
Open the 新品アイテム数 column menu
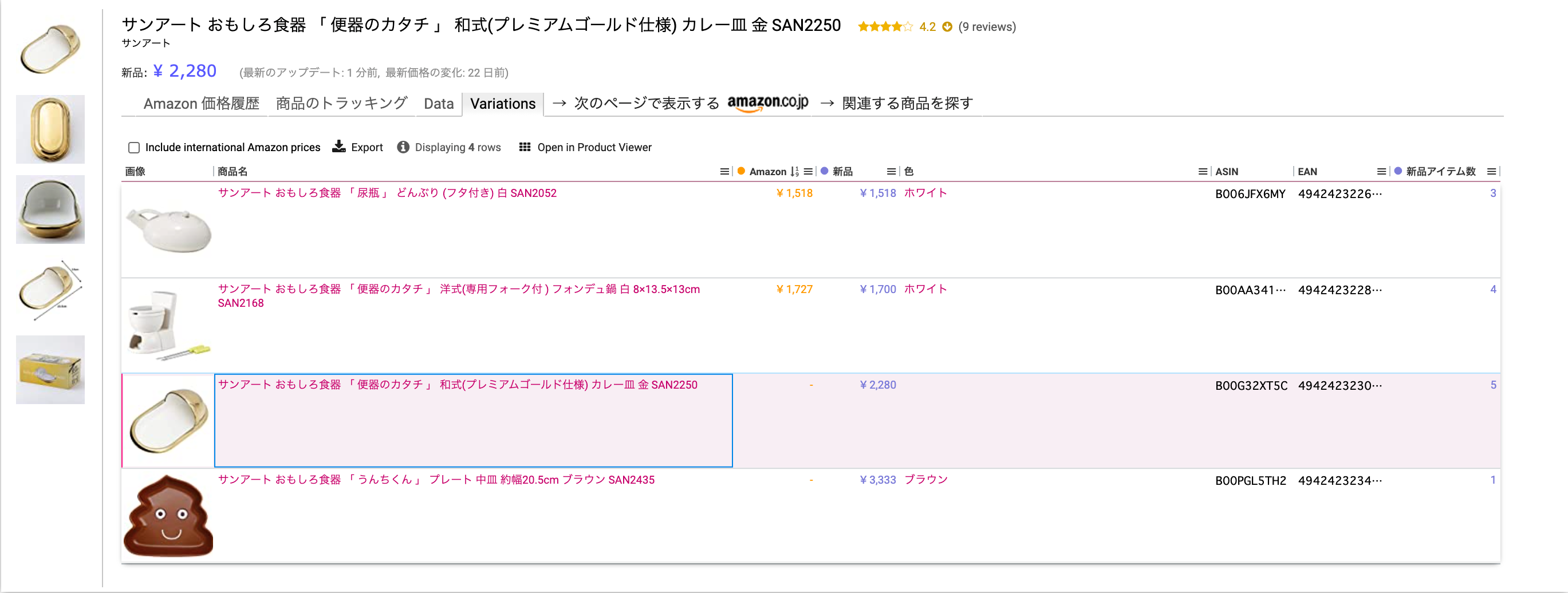pos(1491,172)
